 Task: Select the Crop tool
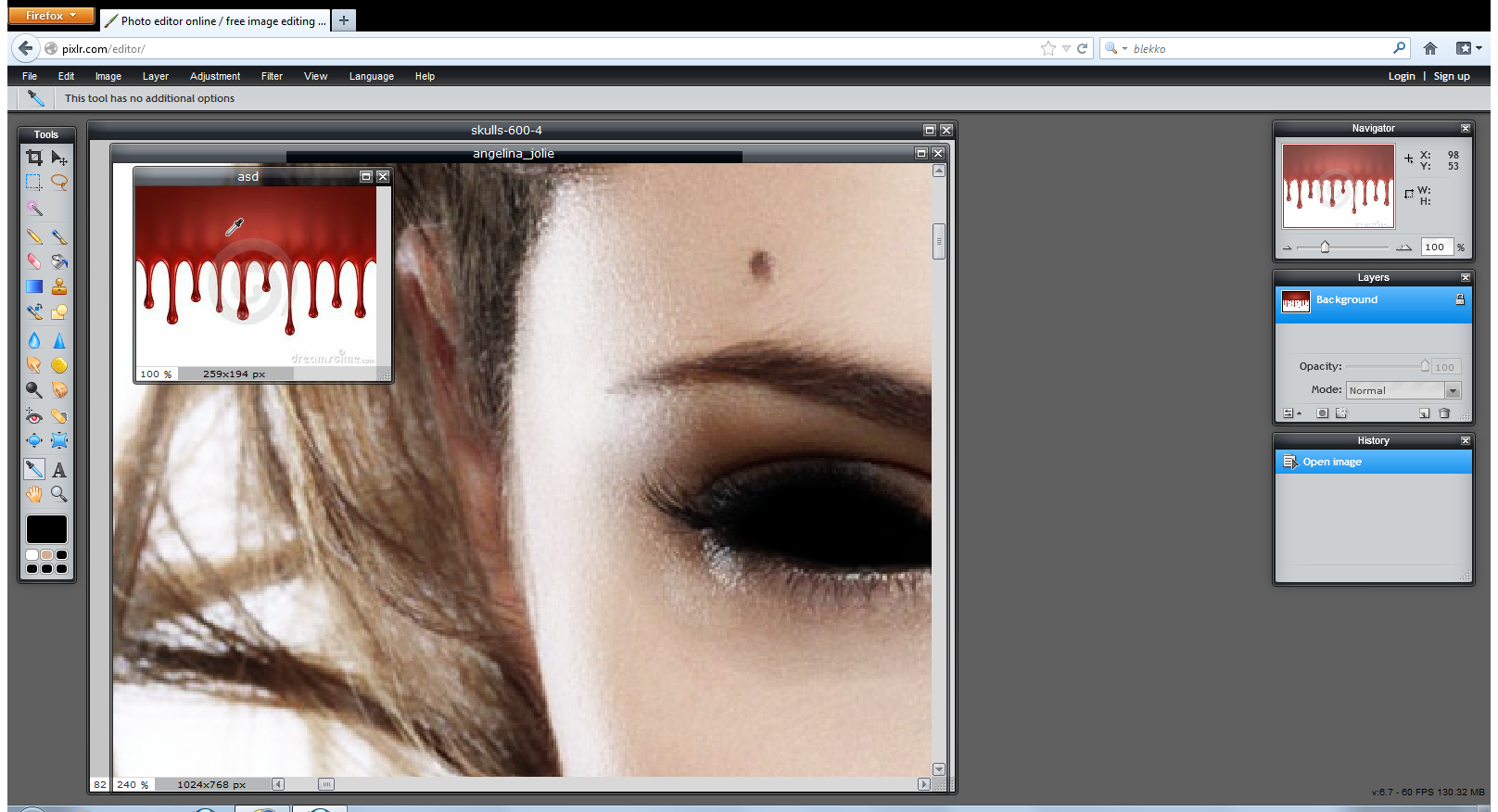click(x=34, y=158)
